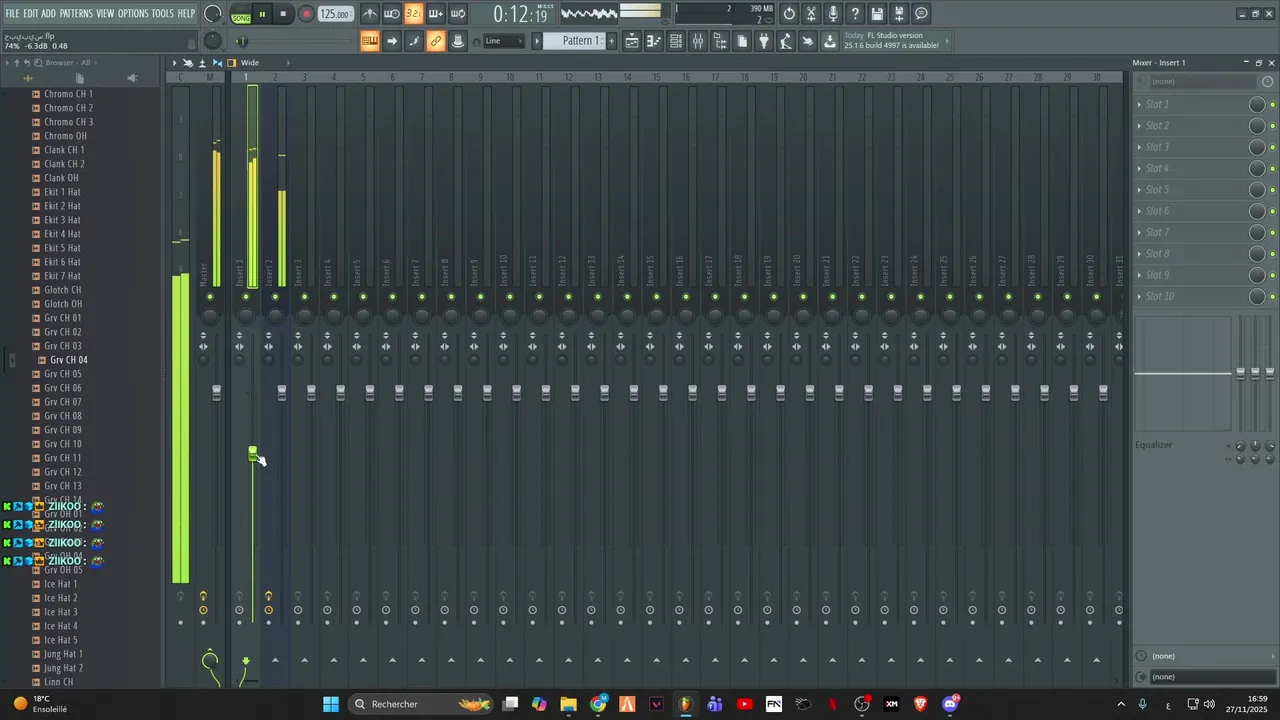Mute Insert 30 with its green light
The width and height of the screenshot is (1280, 720).
(x=1097, y=297)
